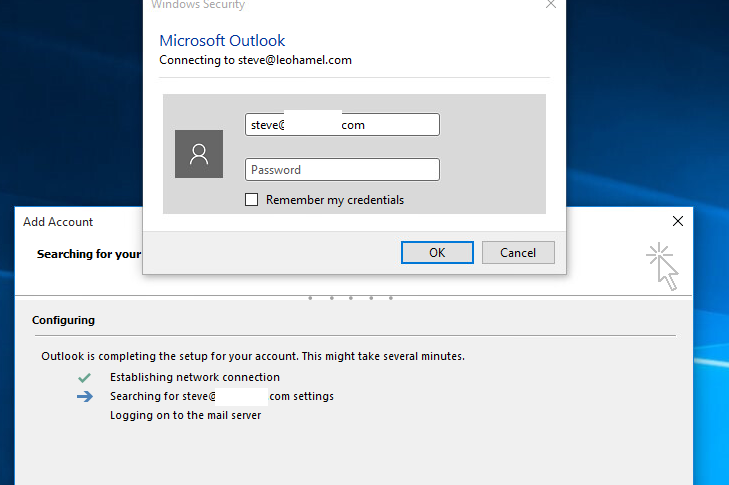Screen dimensions: 729x485
Task: Close the Windows Security dialog
Action: pyautogui.click(x=551, y=4)
